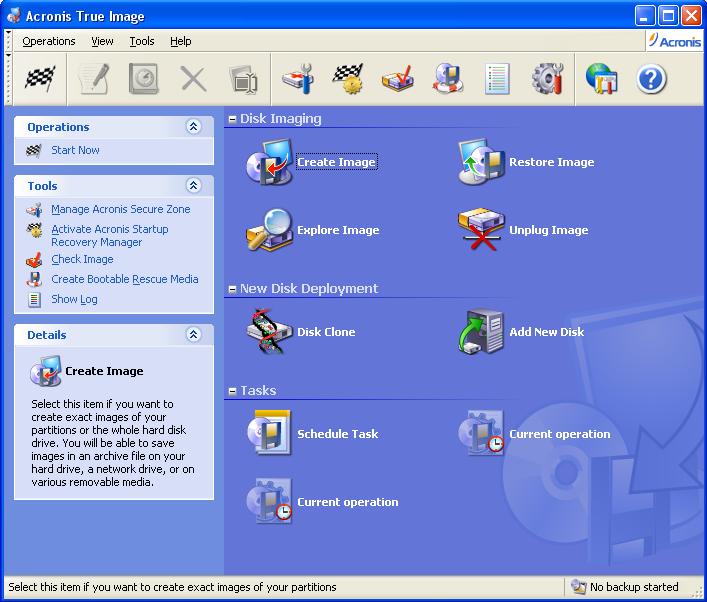Click the greyed-out pencil and paper toolbar icon

pos(94,78)
